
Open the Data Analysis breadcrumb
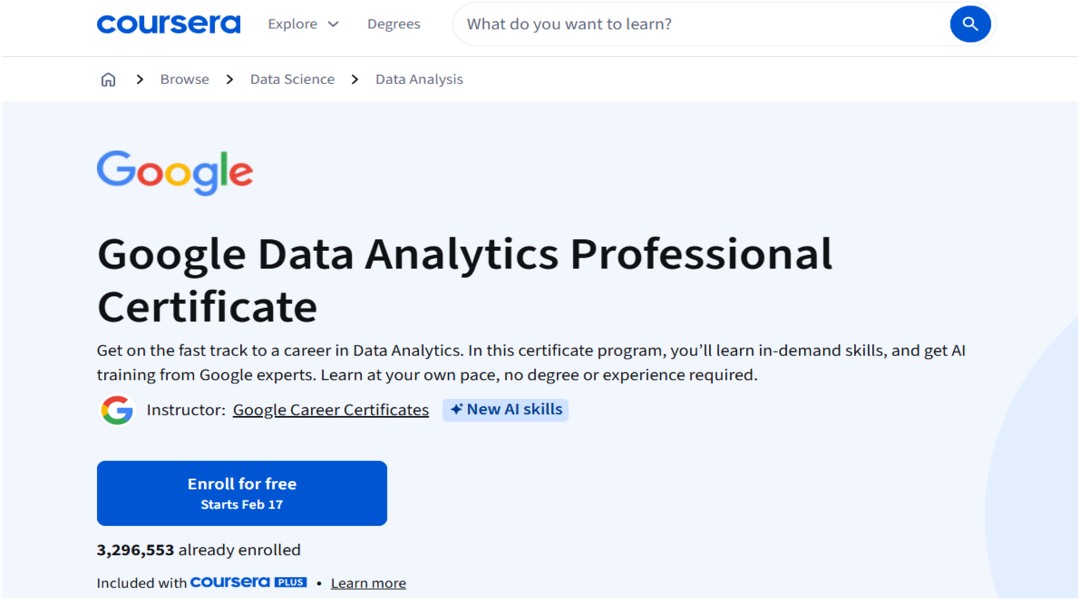(x=419, y=79)
